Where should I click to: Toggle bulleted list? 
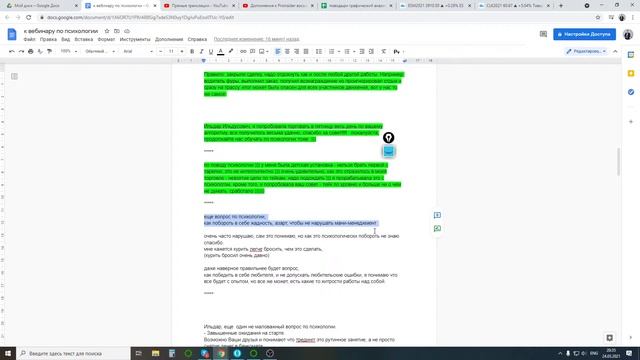pyautogui.click(x=347, y=51)
